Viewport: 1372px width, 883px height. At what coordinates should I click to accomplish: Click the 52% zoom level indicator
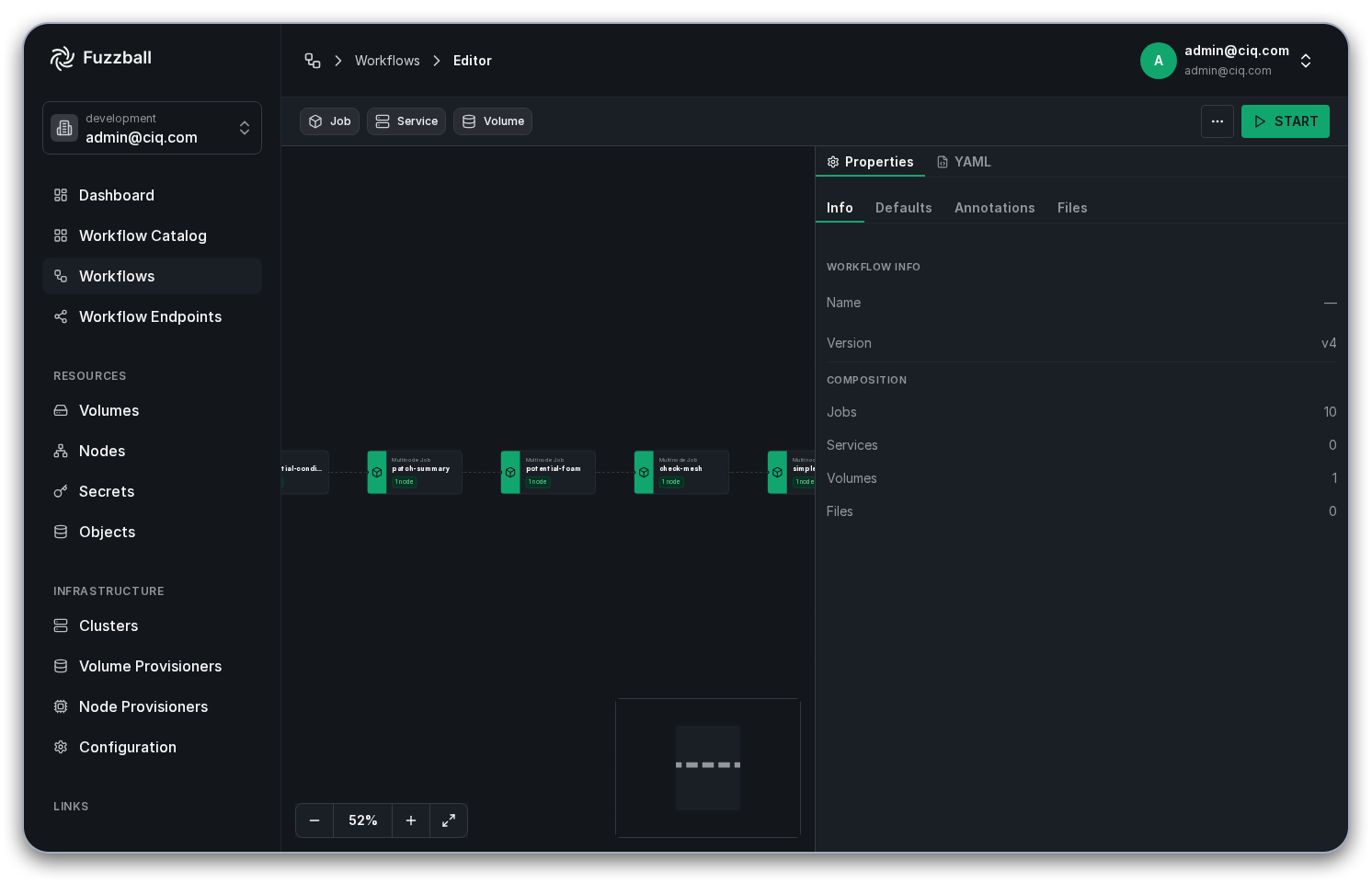[363, 820]
